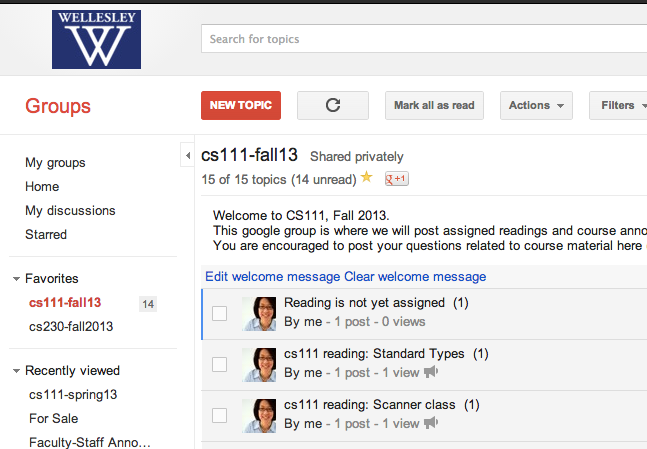Collapse the sidebar with the arrow icon
This screenshot has width=647, height=449.
coord(187,155)
